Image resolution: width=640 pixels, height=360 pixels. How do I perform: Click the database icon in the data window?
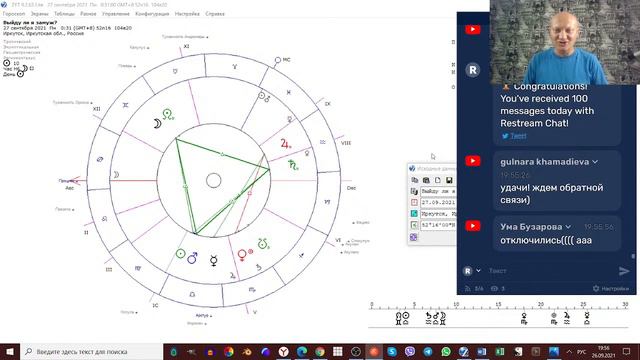point(426,180)
